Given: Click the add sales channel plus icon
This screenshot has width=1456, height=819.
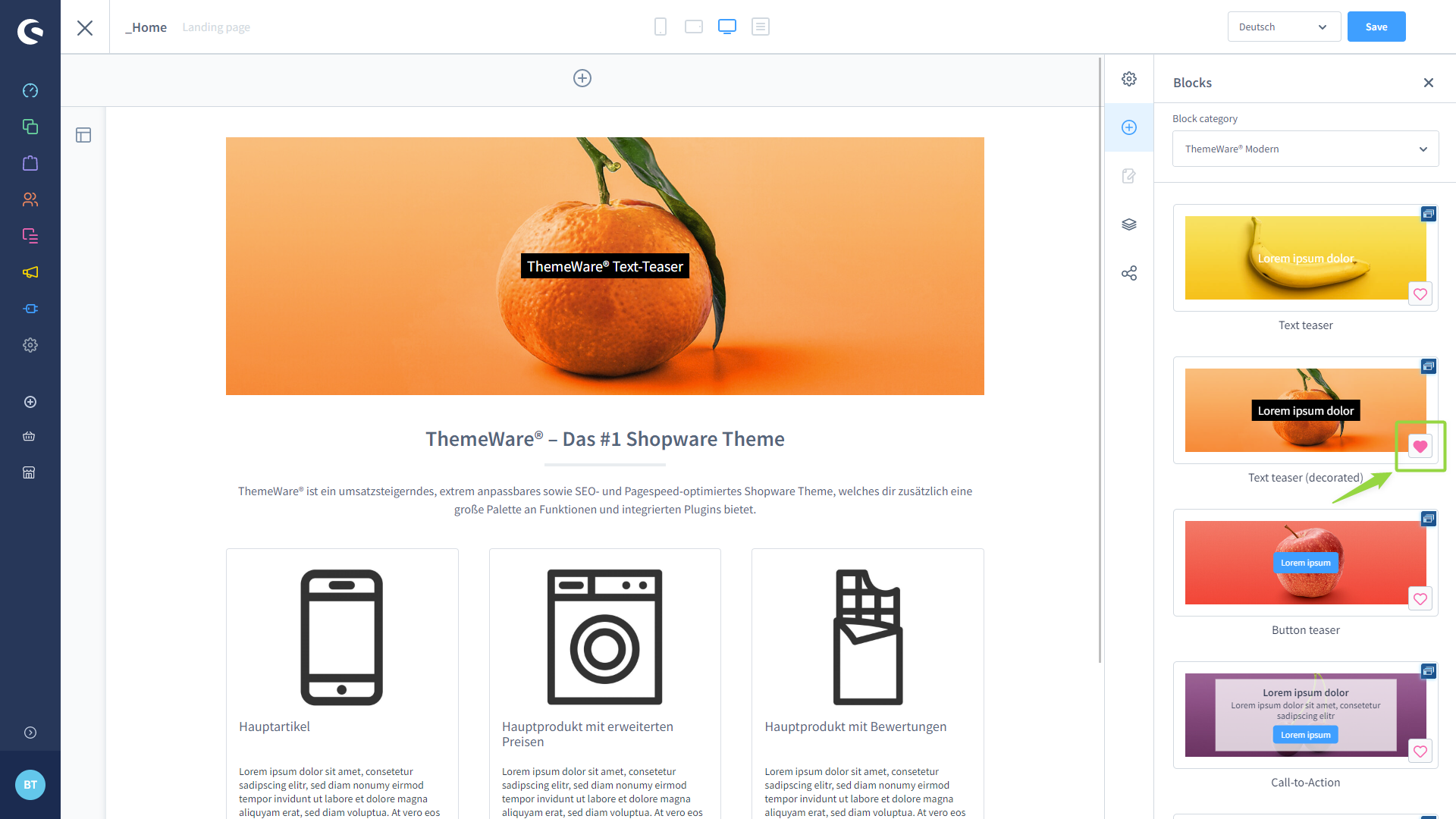Looking at the screenshot, I should point(30,402).
